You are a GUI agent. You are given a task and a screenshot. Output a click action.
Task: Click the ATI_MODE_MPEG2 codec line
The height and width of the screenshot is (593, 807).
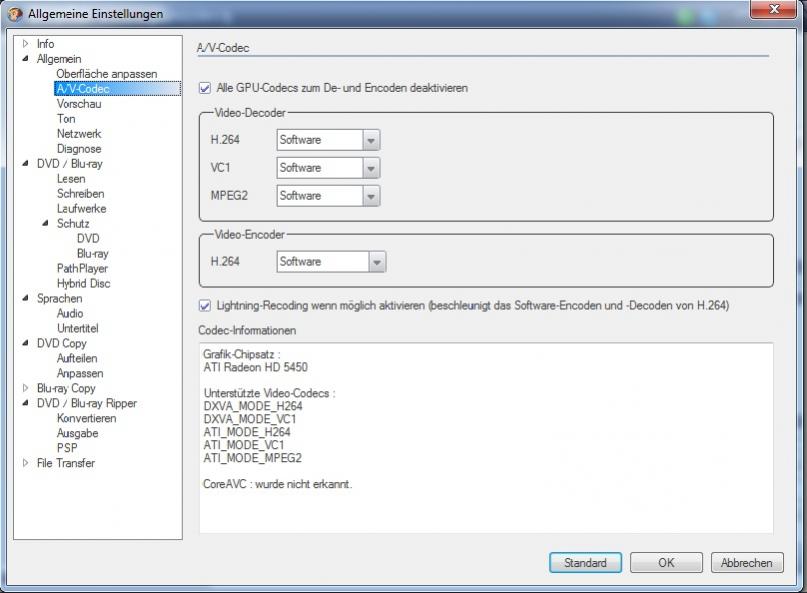pos(252,458)
